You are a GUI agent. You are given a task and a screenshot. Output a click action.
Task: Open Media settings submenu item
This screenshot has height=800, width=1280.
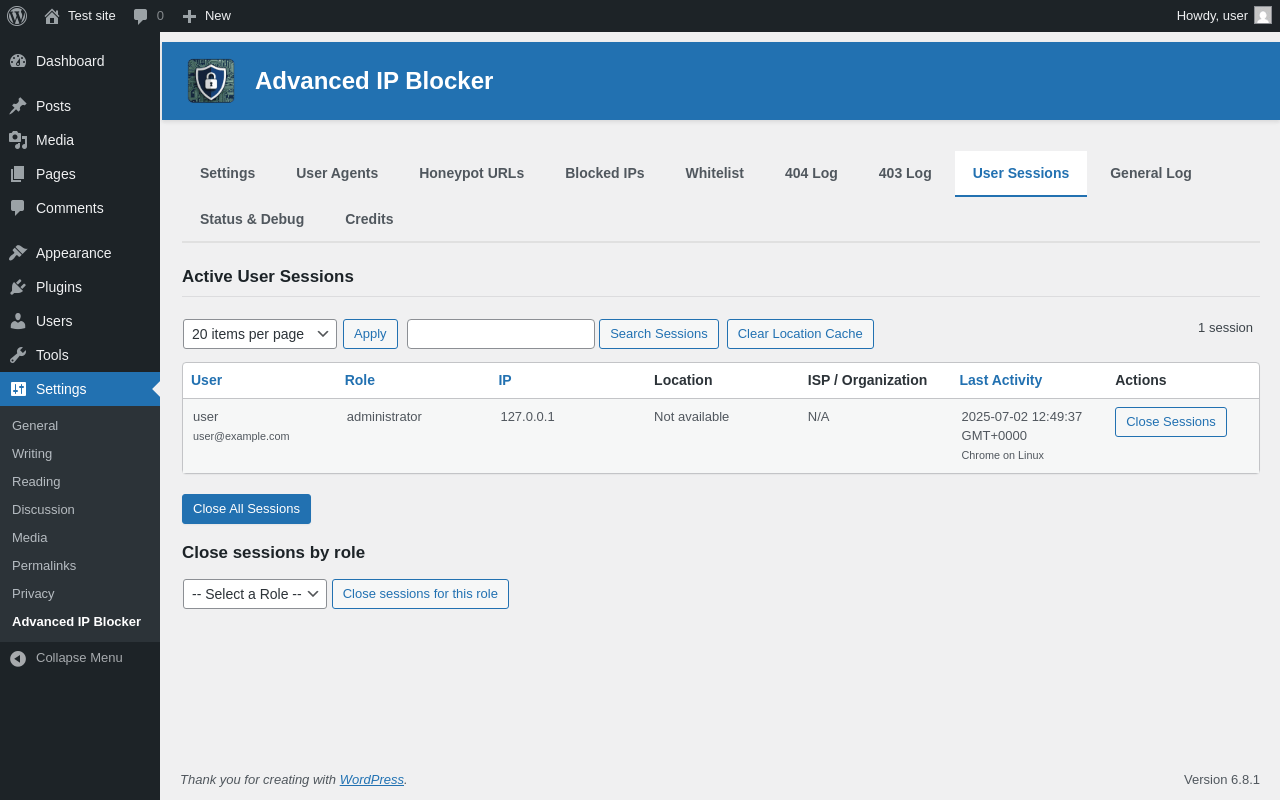pyautogui.click(x=29, y=537)
